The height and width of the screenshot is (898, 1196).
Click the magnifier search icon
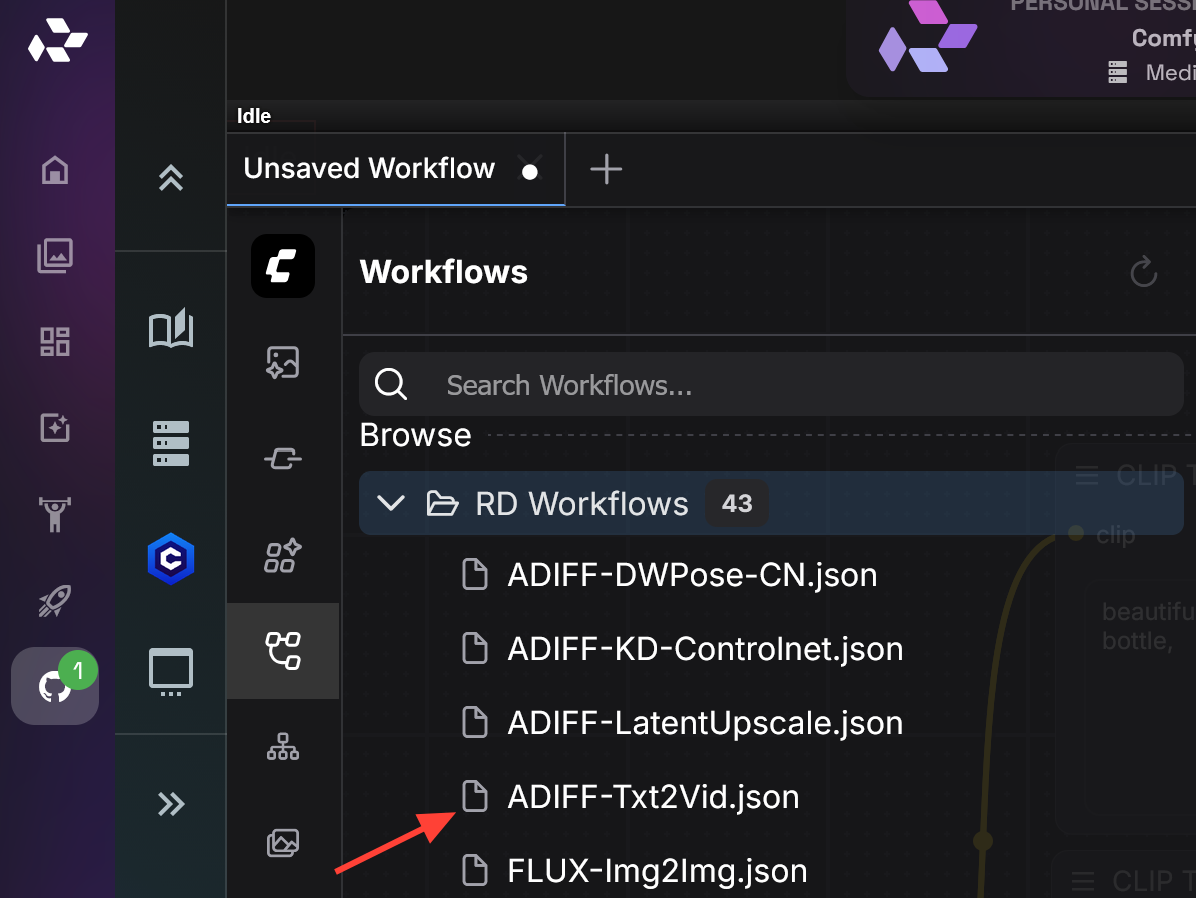click(391, 384)
